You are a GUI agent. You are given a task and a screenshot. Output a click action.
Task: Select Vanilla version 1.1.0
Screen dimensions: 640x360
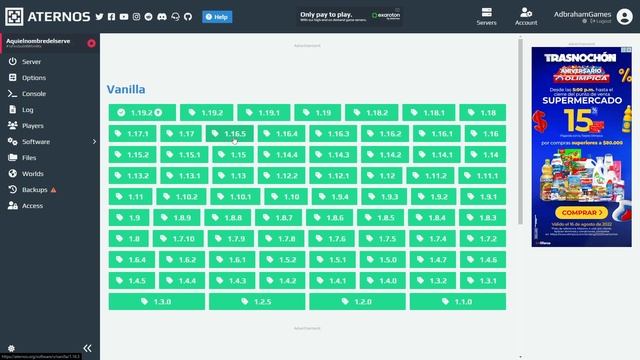(x=458, y=302)
